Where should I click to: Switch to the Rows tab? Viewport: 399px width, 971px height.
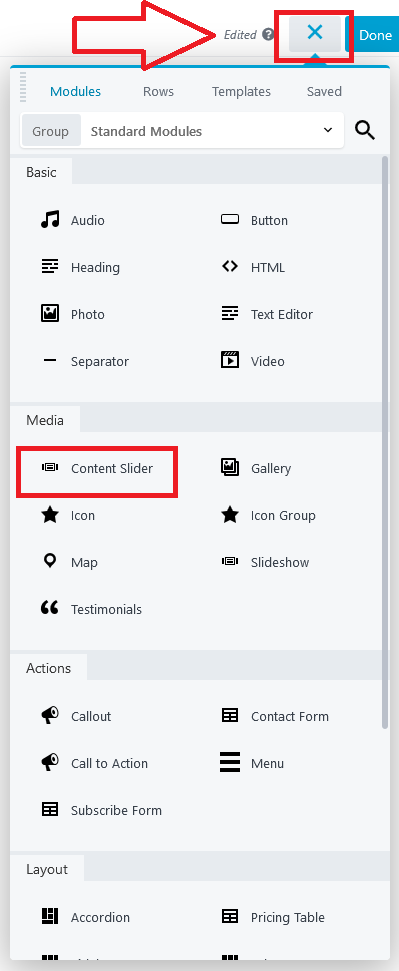click(x=158, y=92)
